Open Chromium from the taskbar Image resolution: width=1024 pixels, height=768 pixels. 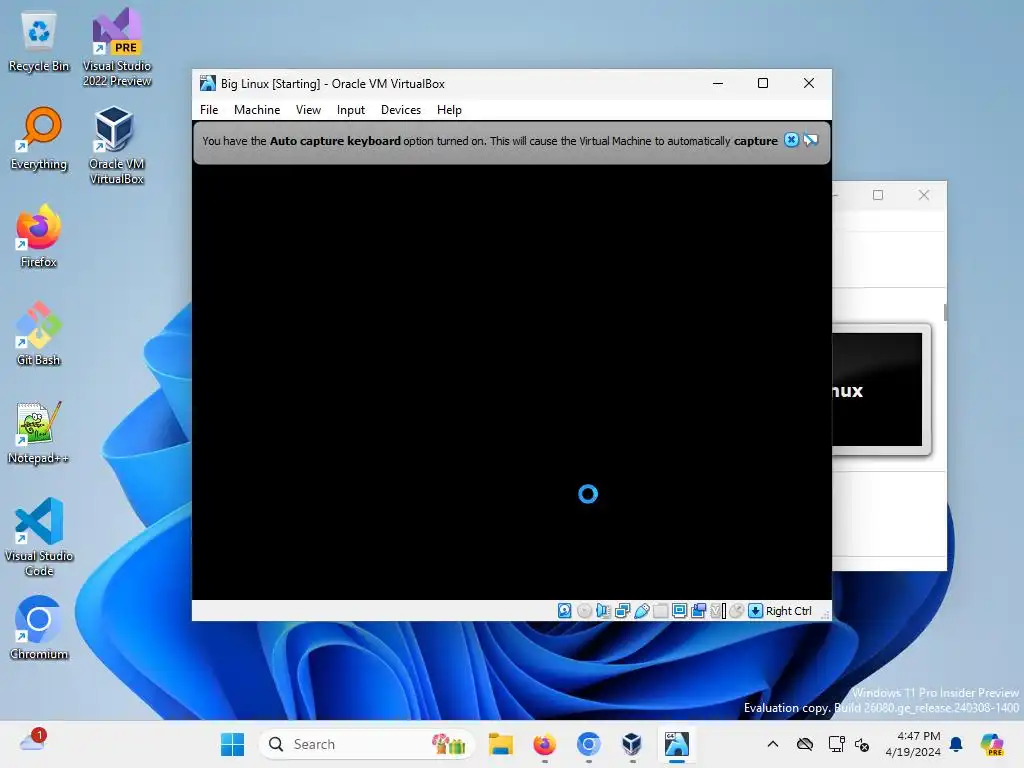click(588, 744)
